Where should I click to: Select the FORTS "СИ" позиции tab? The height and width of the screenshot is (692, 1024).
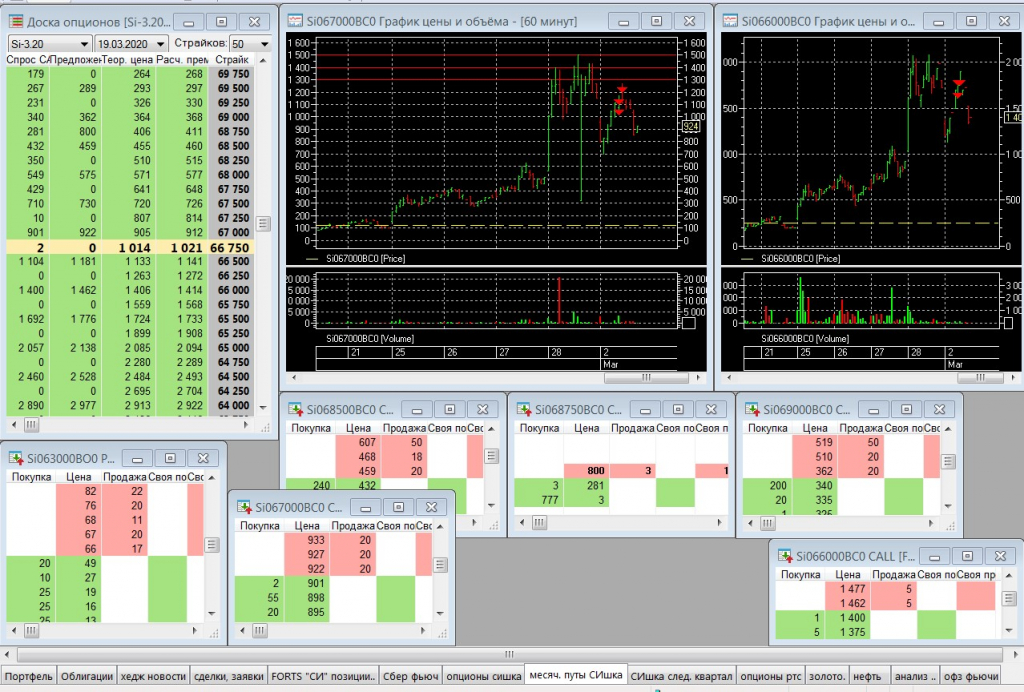pos(323,676)
